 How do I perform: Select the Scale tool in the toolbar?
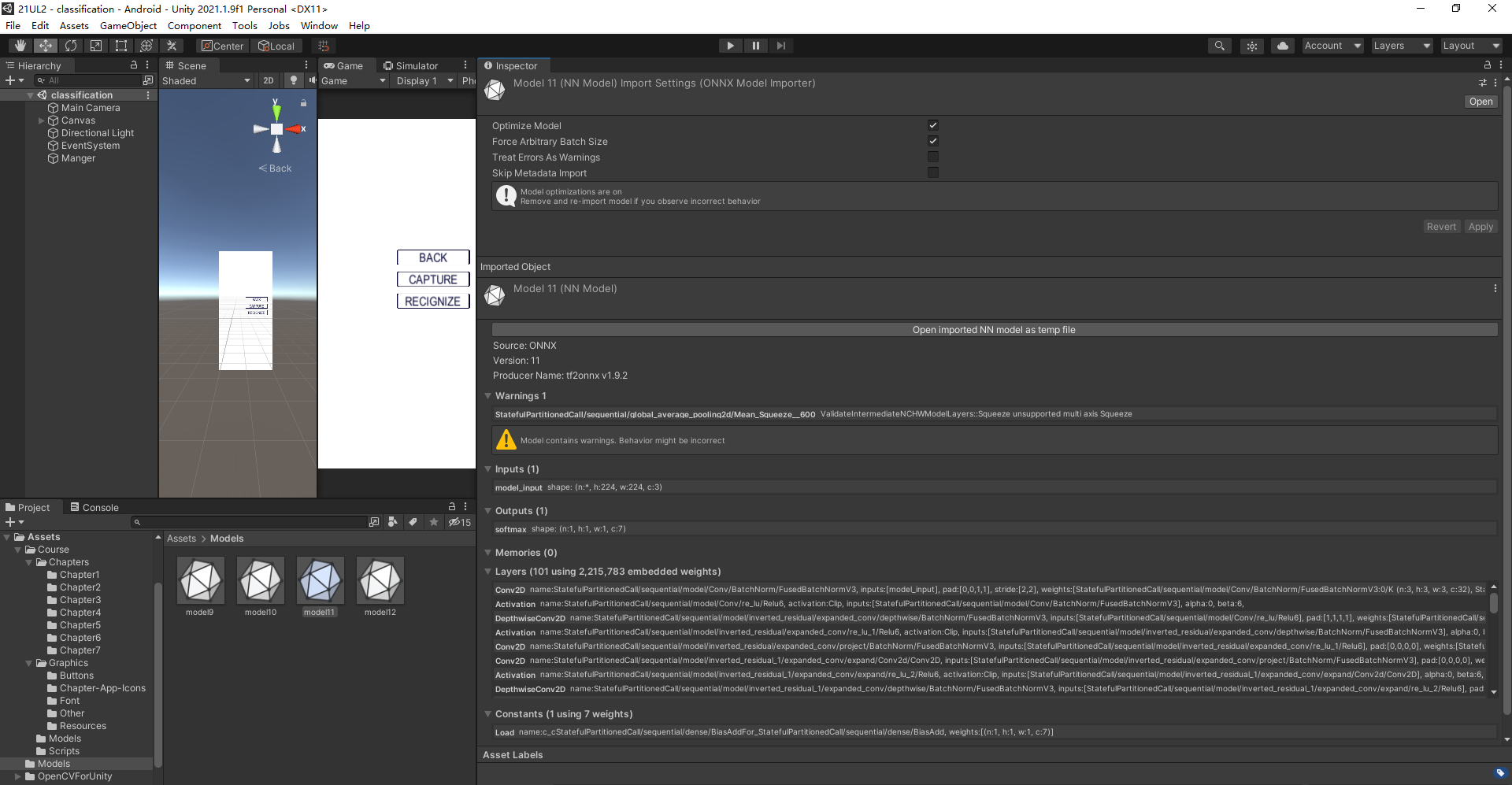pos(96,46)
